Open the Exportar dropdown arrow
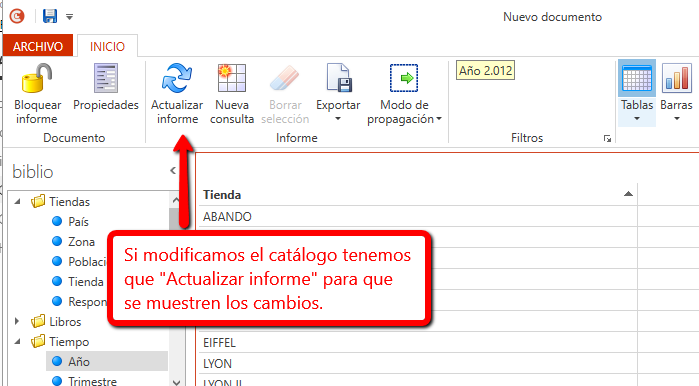Viewport: 699px width, 386px height. point(338,119)
